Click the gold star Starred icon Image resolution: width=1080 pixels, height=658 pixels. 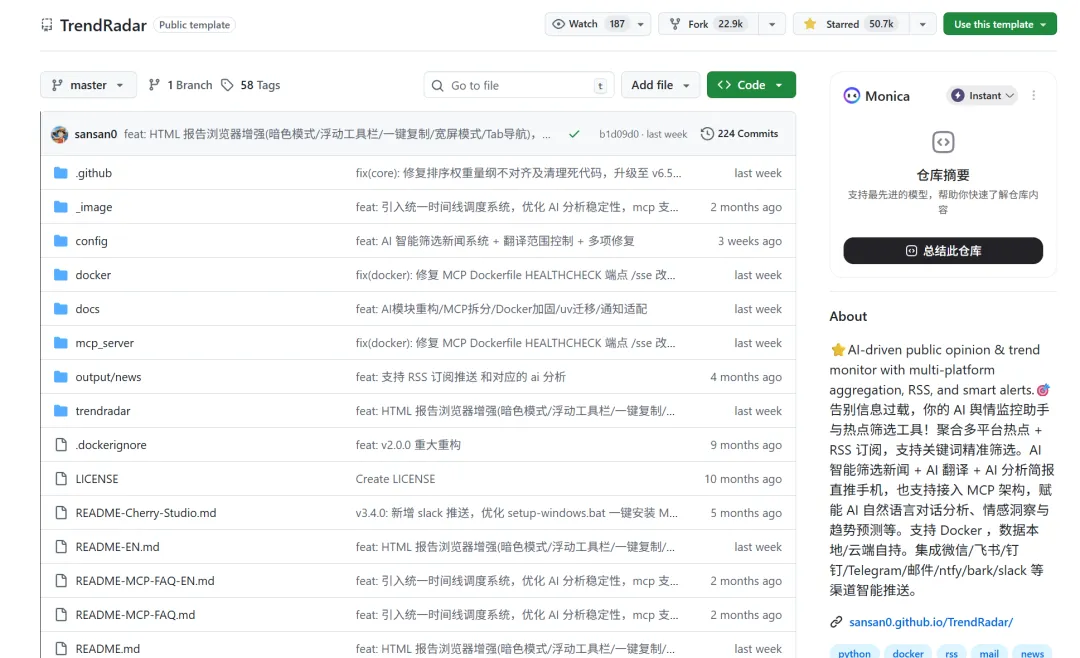click(x=810, y=24)
